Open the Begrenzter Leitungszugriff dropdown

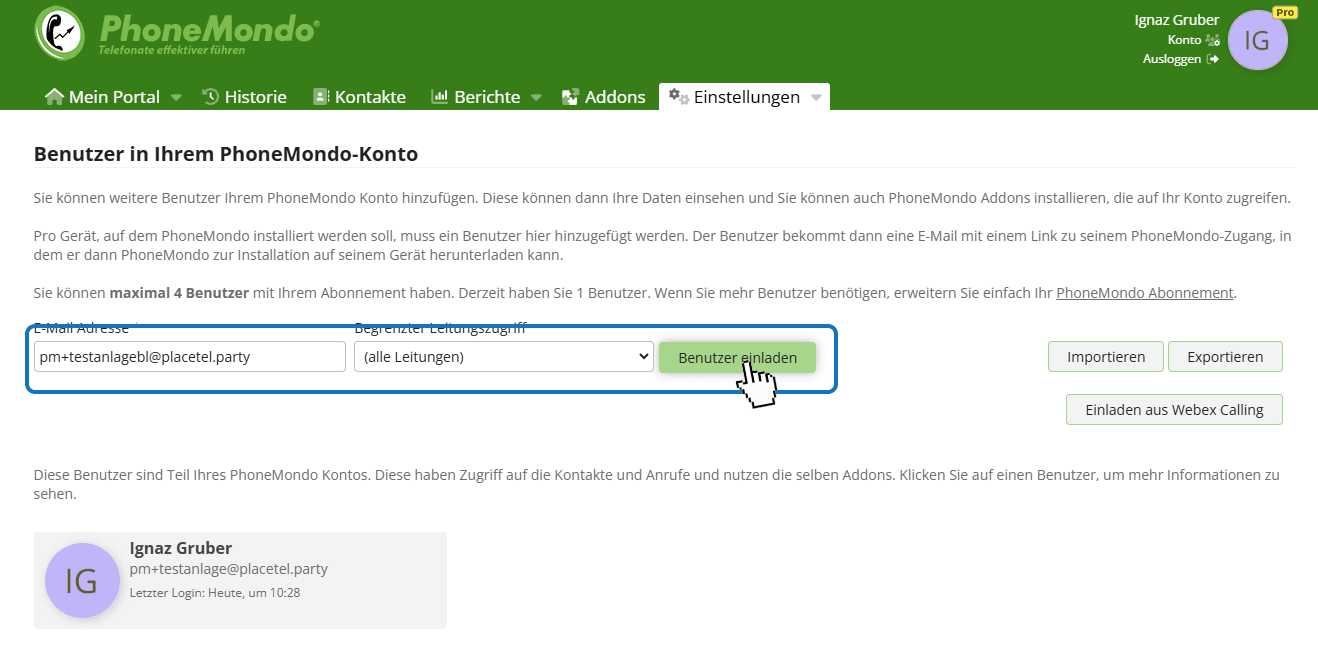pos(503,357)
